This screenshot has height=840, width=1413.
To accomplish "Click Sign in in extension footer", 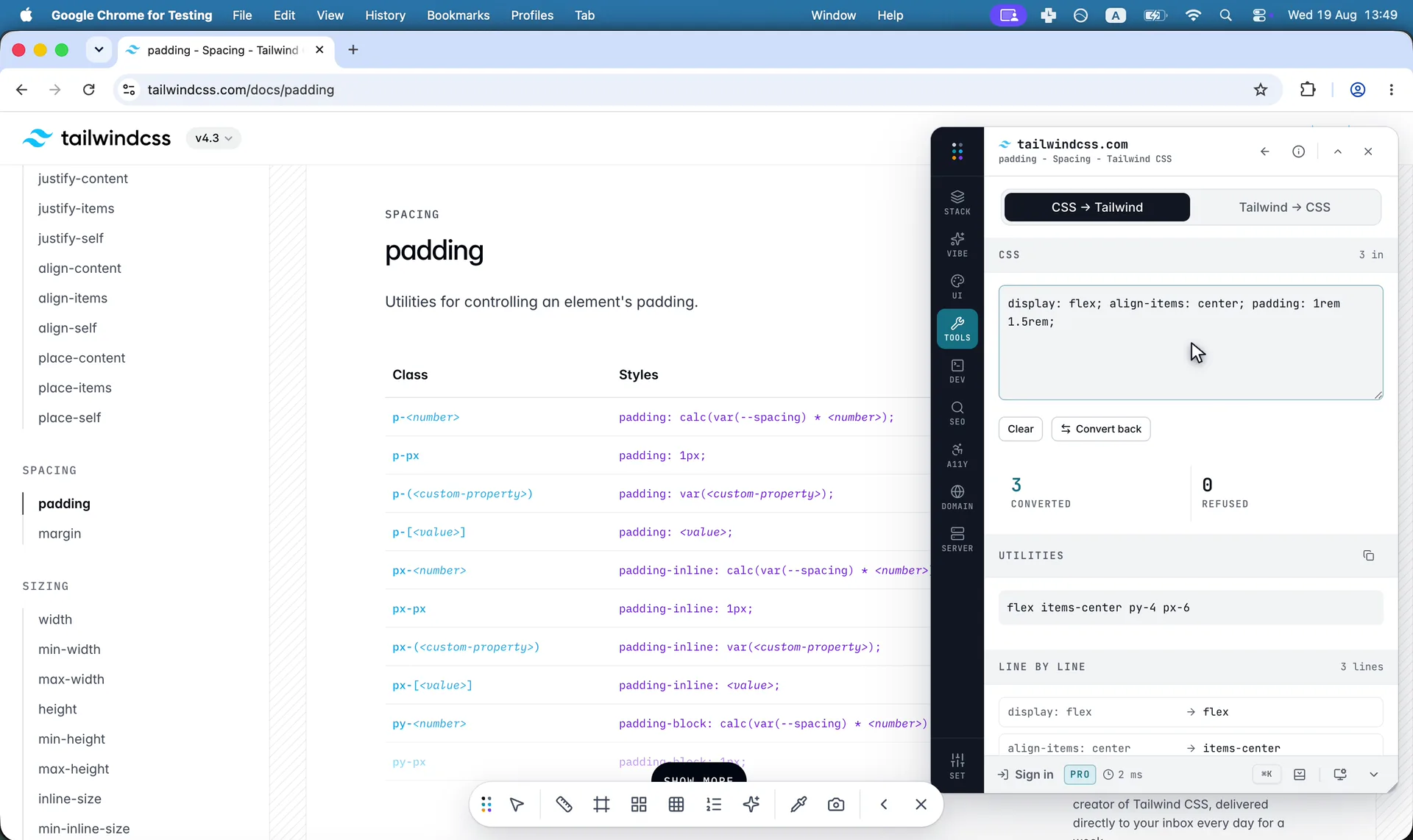I will tap(1025, 775).
